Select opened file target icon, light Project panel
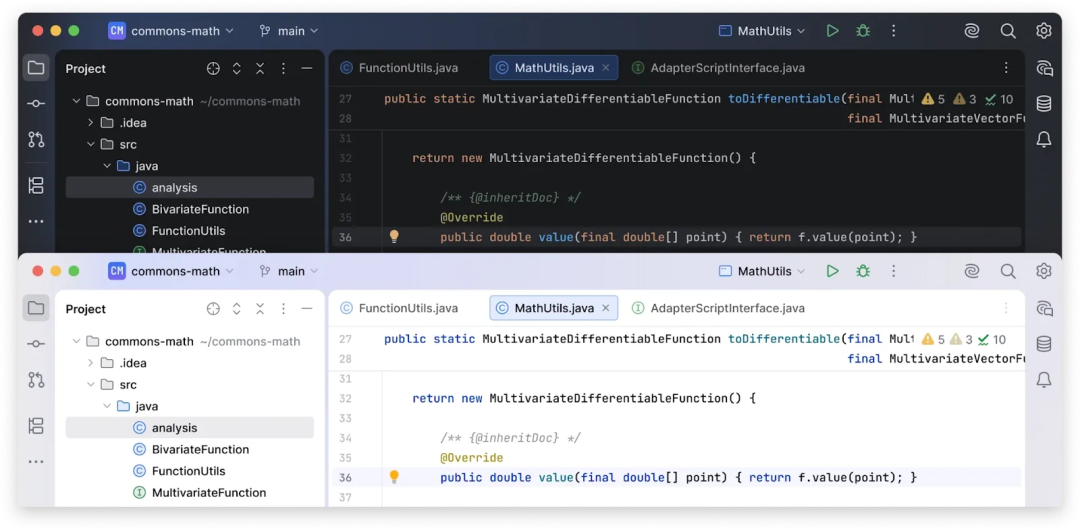Viewport: 1080px width, 530px height. 214,309
